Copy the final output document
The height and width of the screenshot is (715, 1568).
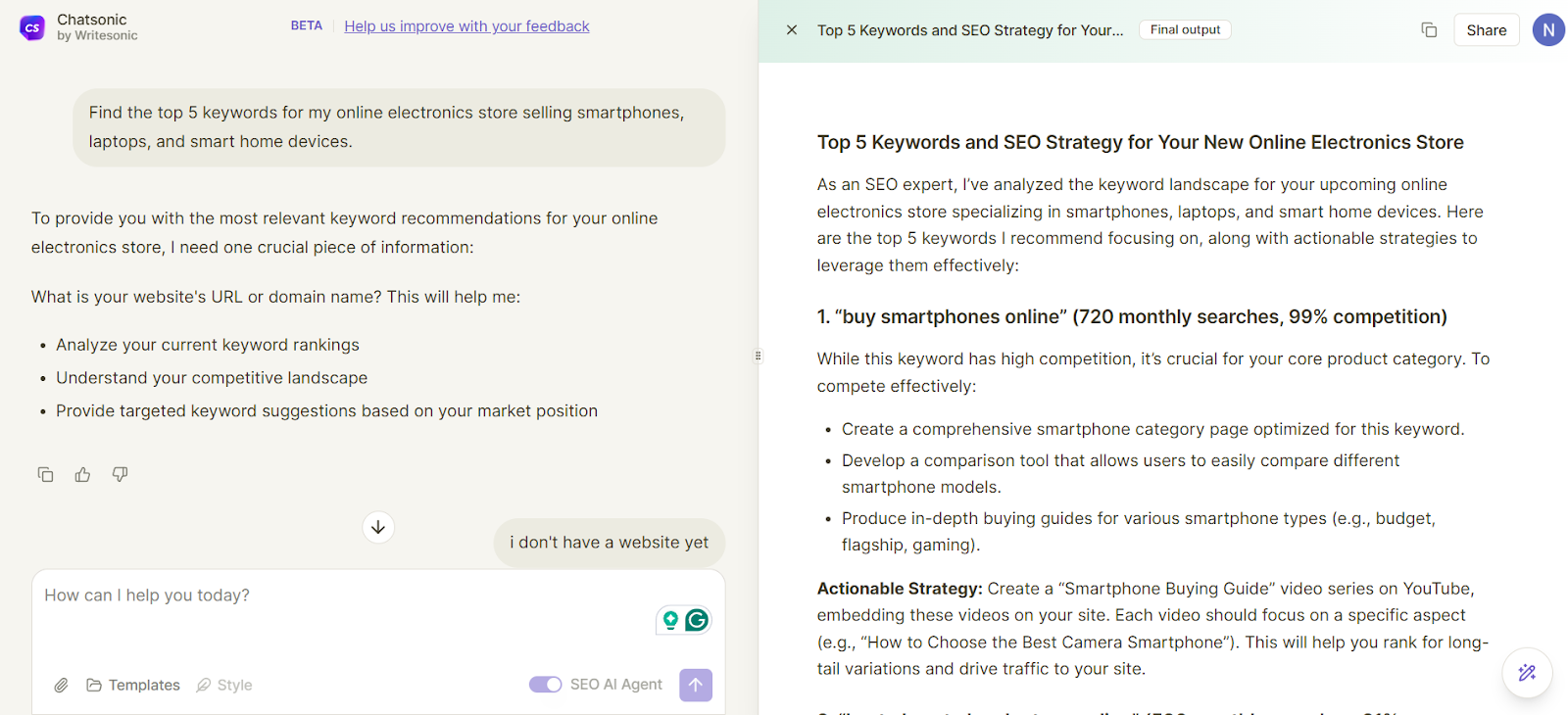(1429, 30)
